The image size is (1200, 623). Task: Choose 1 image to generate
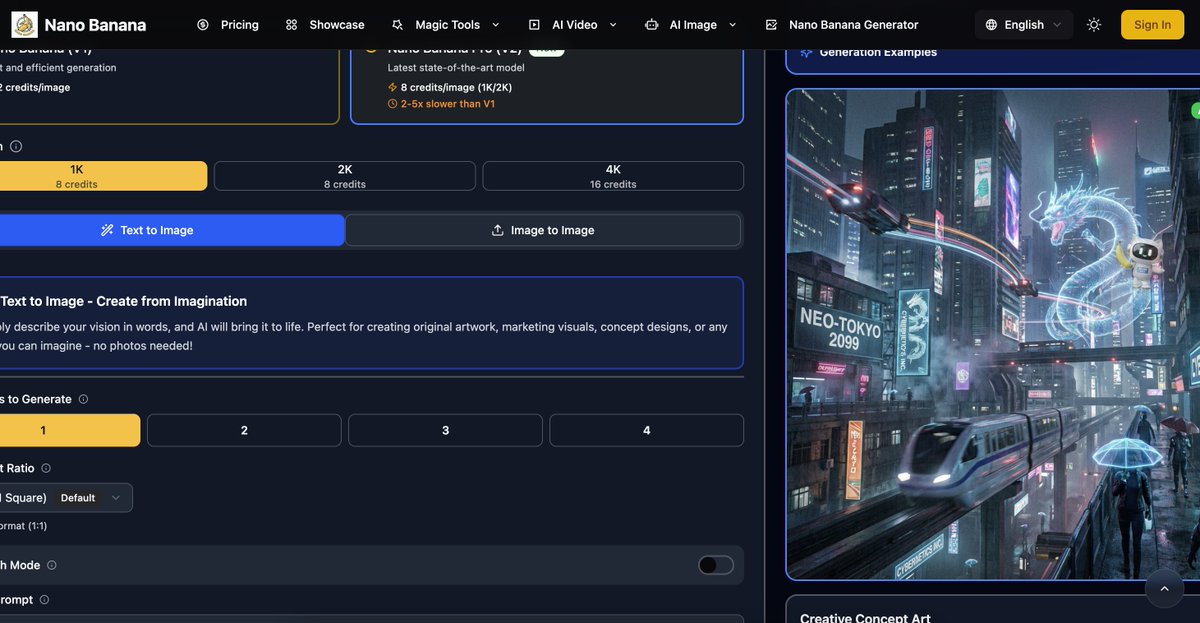pyautogui.click(x=69, y=430)
